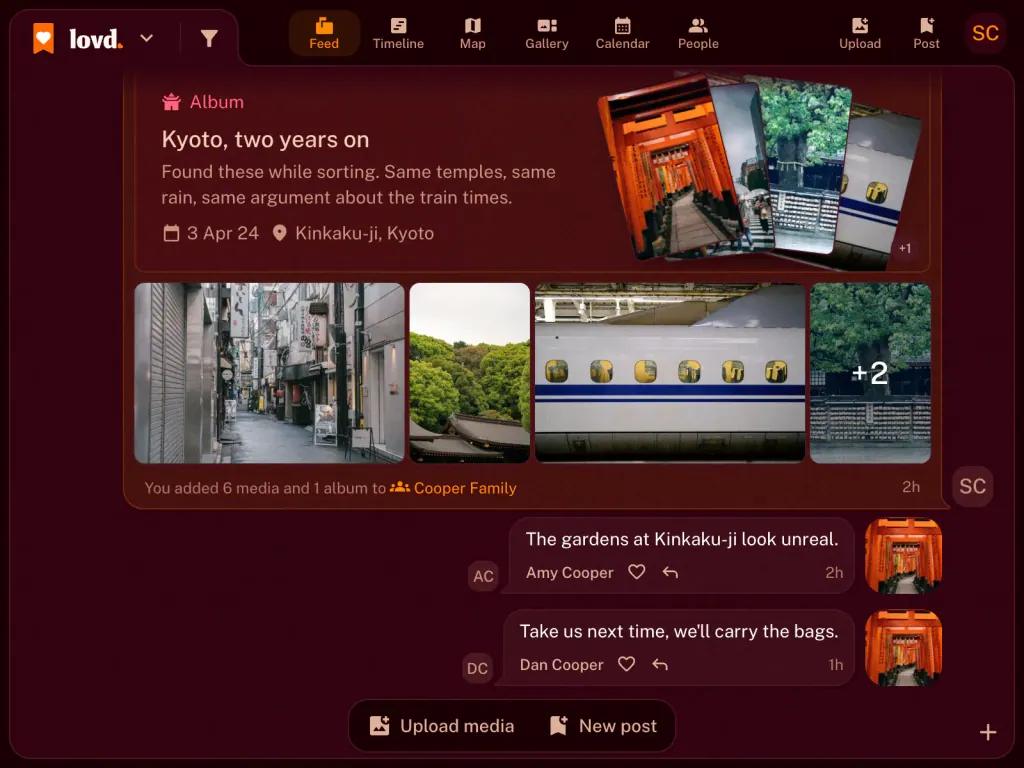Open the Cooper Family group link
Viewport: 1024px width, 768px height.
(x=465, y=488)
